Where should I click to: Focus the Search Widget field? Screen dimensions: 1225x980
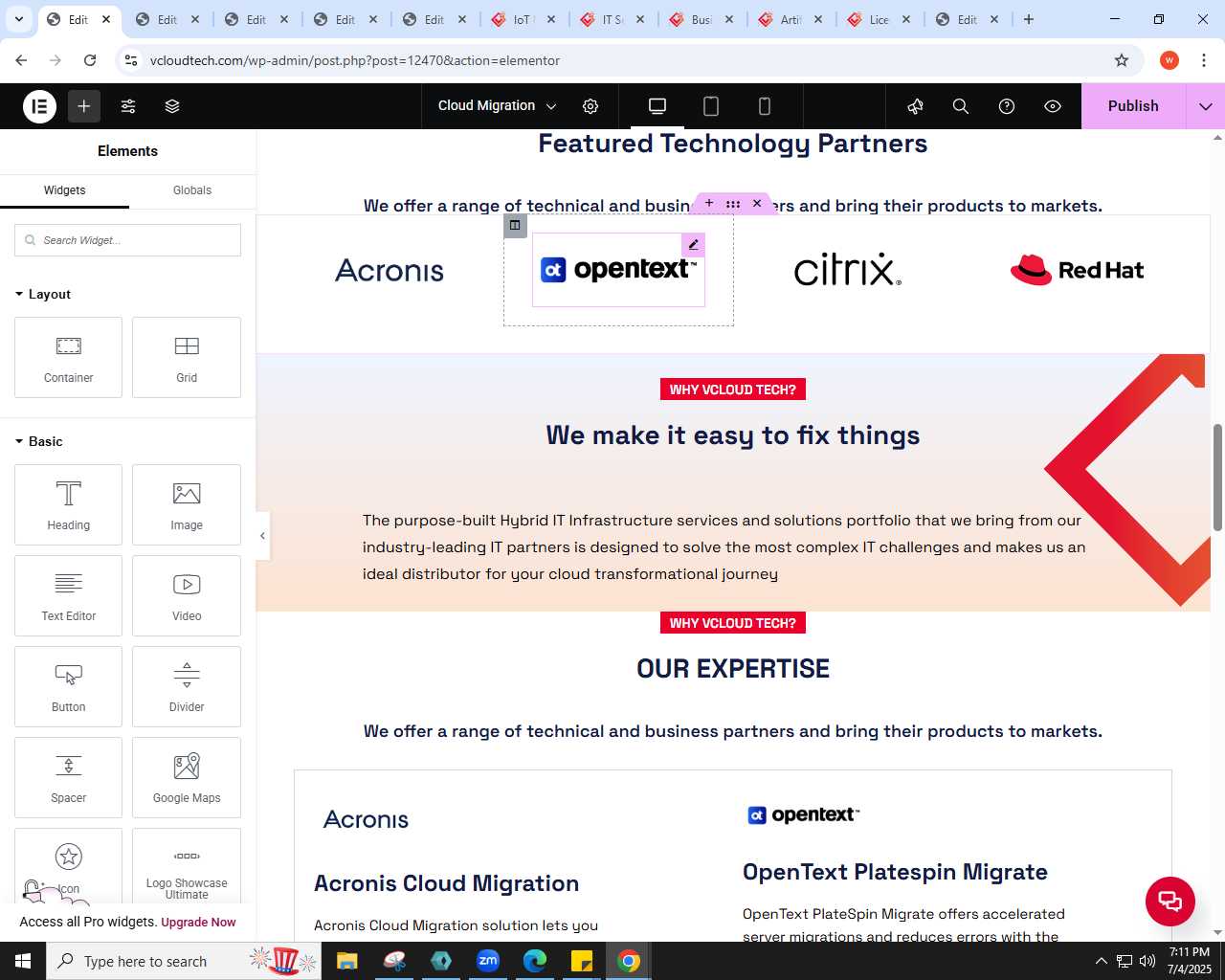click(127, 240)
